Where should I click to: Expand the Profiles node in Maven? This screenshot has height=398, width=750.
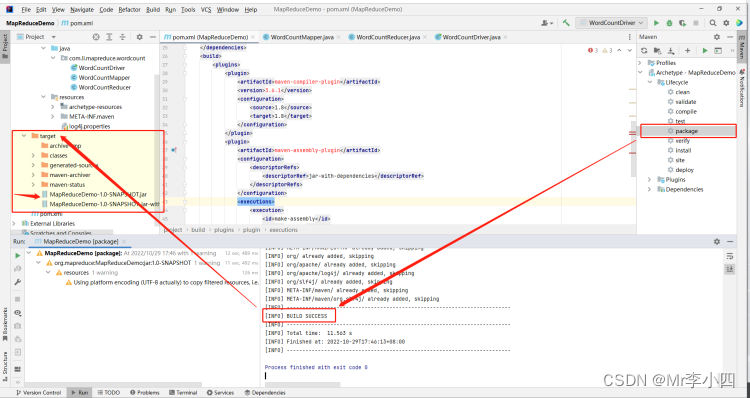640,63
